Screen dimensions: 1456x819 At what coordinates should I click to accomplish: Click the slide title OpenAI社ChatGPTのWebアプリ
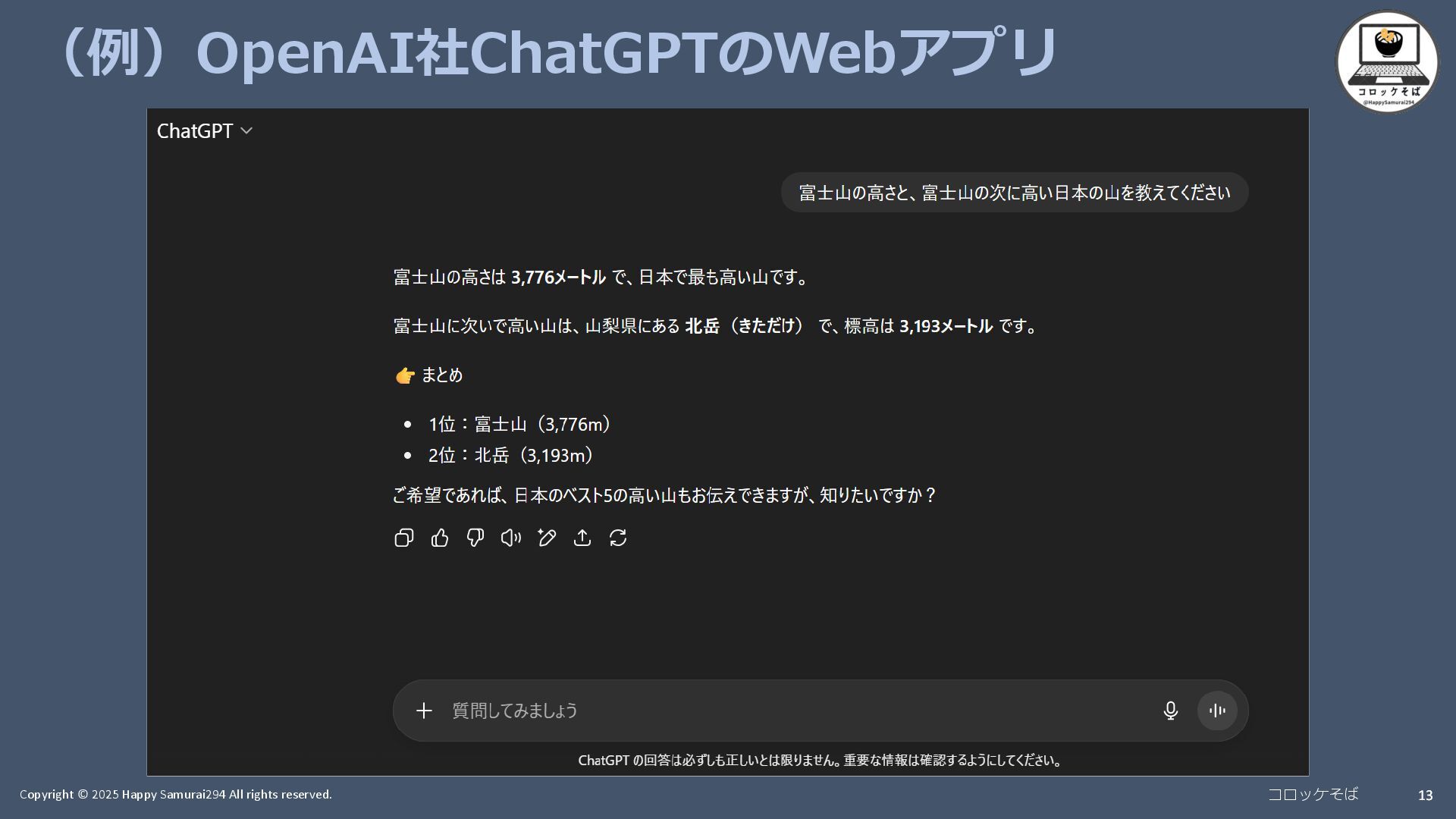pyautogui.click(x=557, y=53)
